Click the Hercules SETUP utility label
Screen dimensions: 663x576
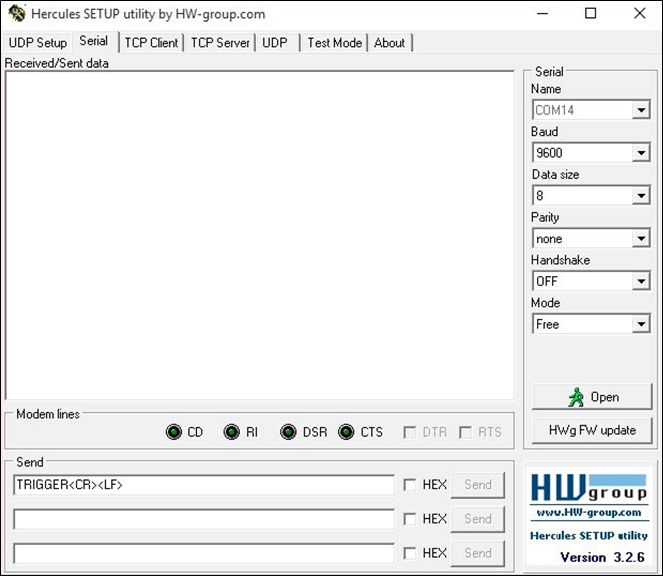pos(589,535)
